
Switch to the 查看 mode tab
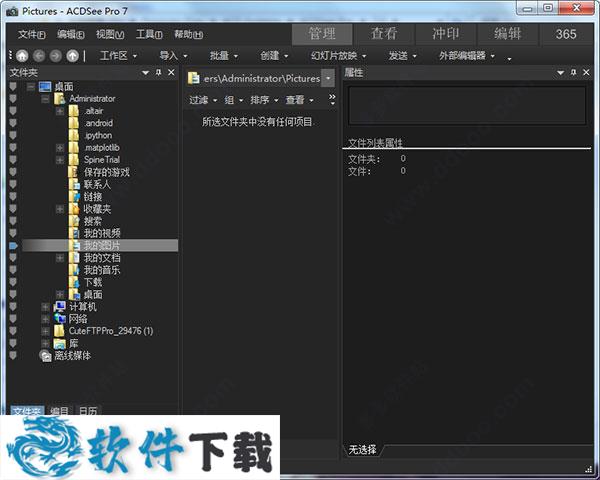[384, 34]
